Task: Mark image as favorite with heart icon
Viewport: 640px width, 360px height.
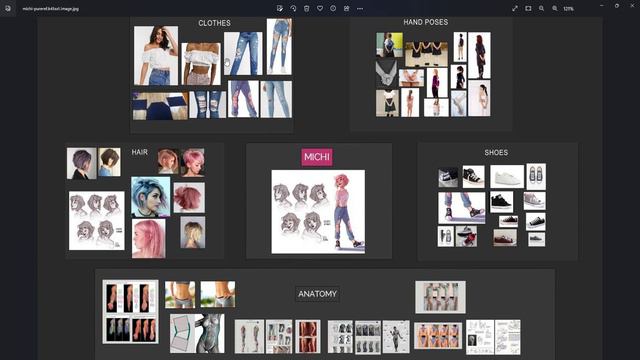Action: point(320,8)
